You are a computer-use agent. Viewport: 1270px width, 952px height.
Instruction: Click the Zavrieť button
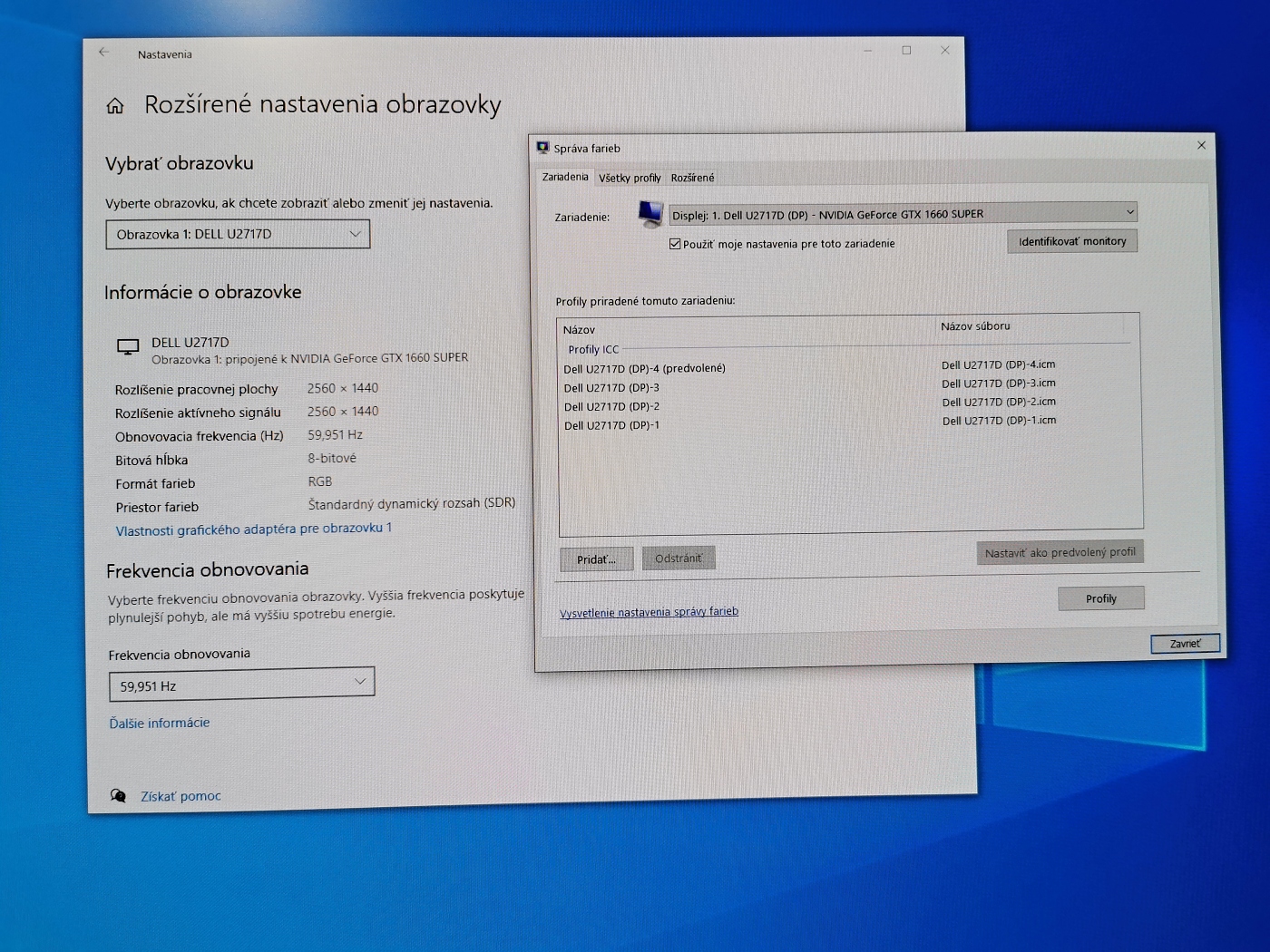pos(1185,644)
